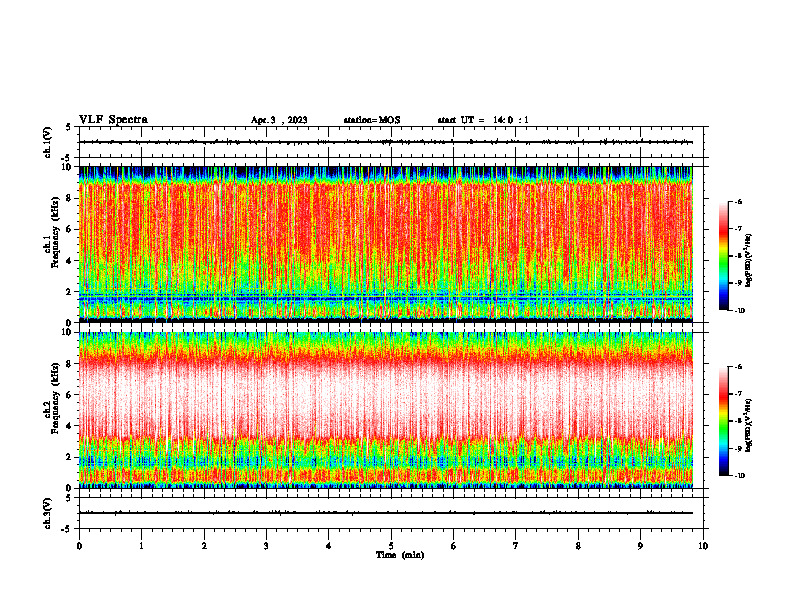The image size is (792, 612).
Task: Click the "-10" label on ch.2 color bar
Action: point(739,476)
